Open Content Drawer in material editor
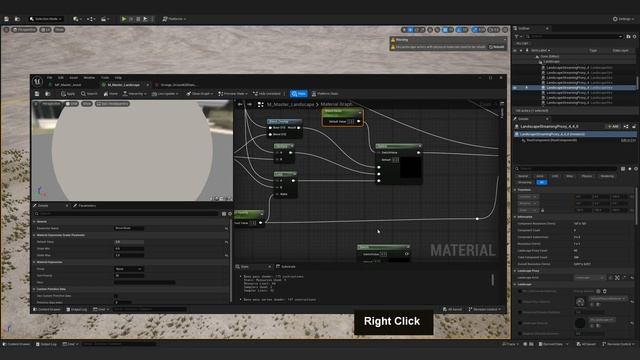Viewport: 640px width, 360px height. 47,309
